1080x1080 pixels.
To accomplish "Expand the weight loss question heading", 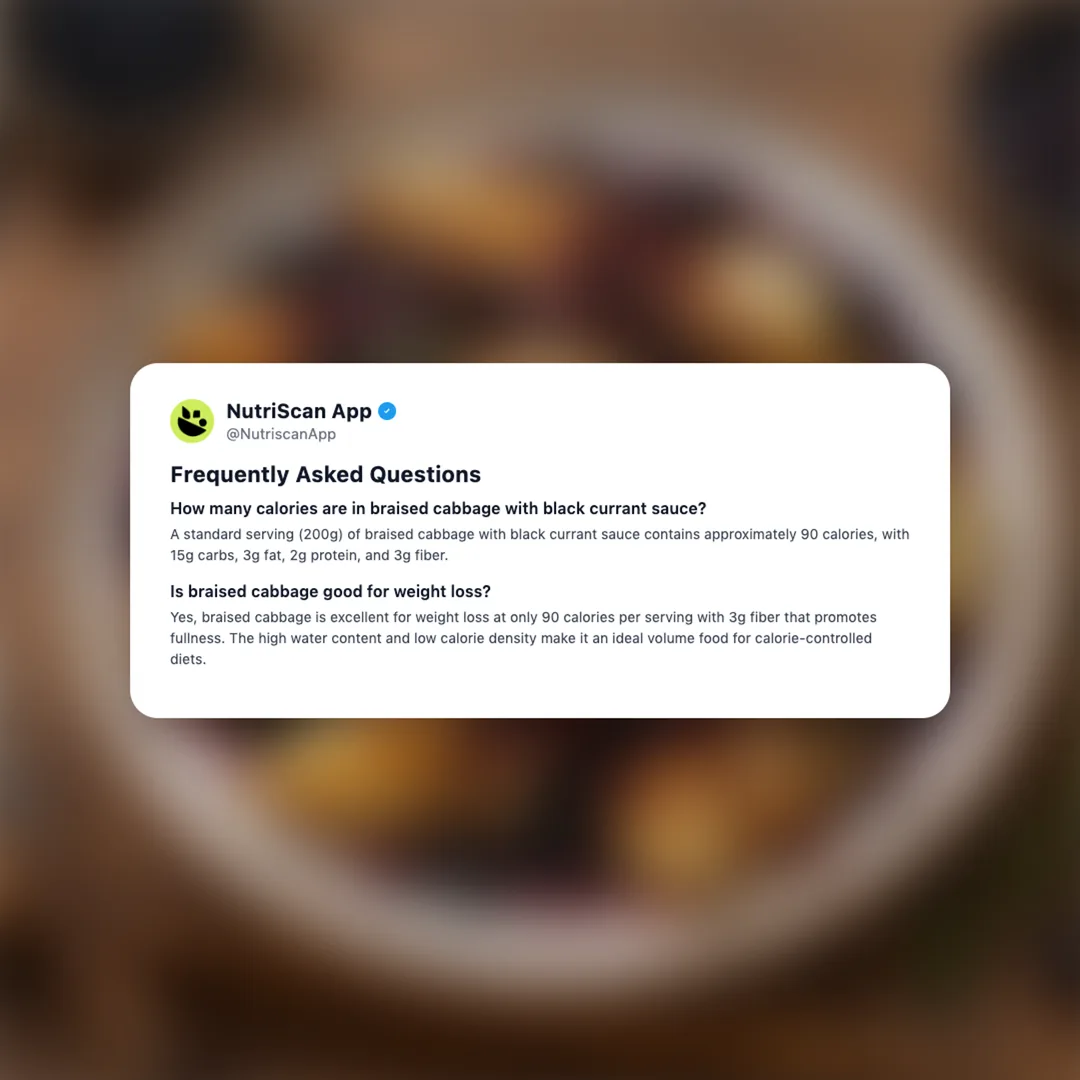I will [x=331, y=591].
